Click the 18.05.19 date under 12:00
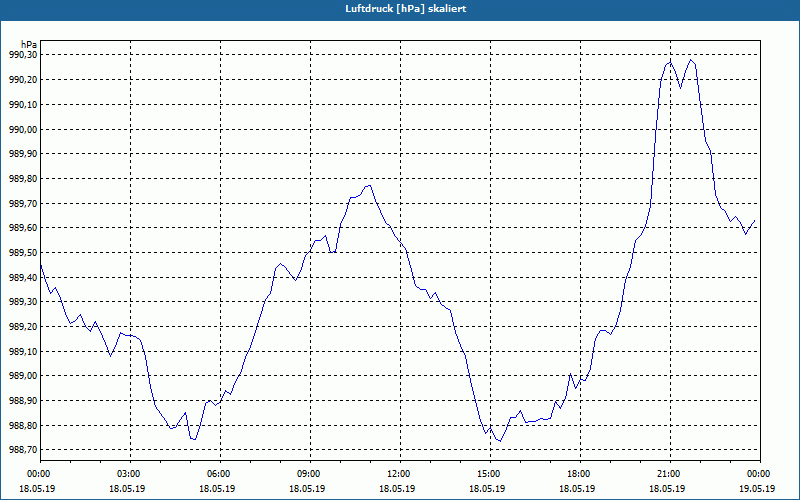800x500 pixels. 398,488
